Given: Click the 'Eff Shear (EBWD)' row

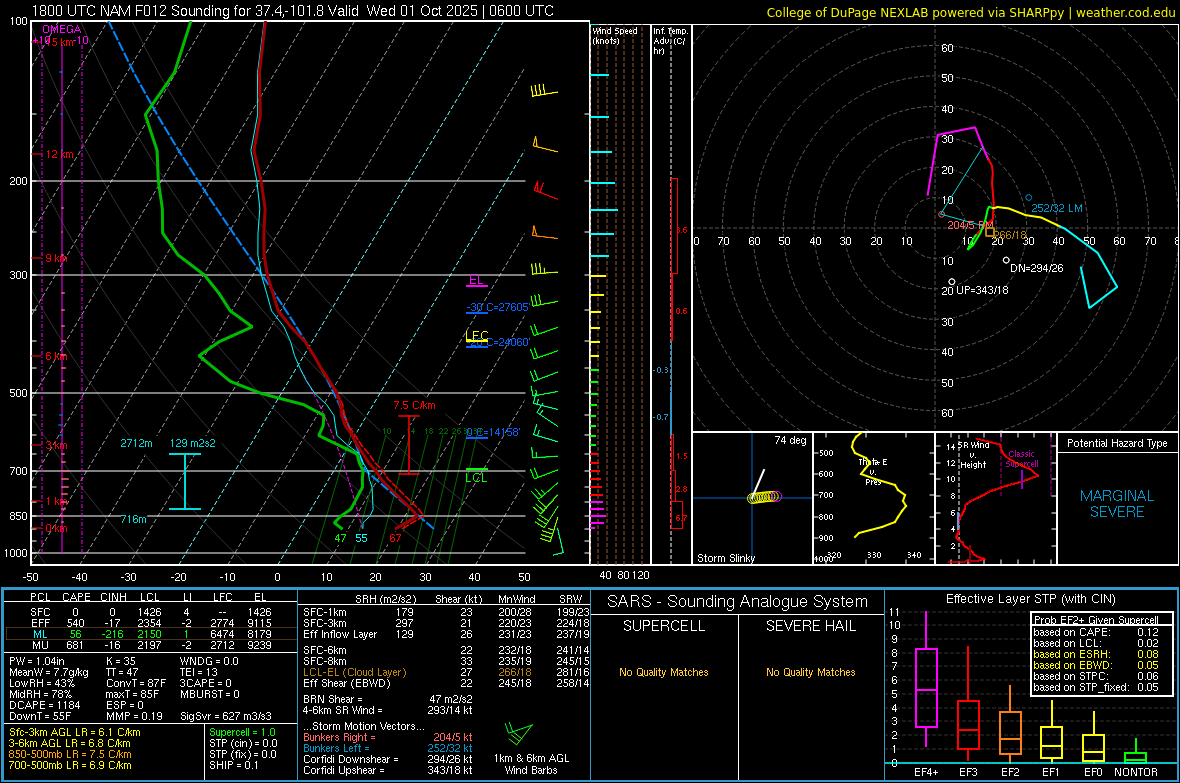Looking at the screenshot, I should point(446,683).
